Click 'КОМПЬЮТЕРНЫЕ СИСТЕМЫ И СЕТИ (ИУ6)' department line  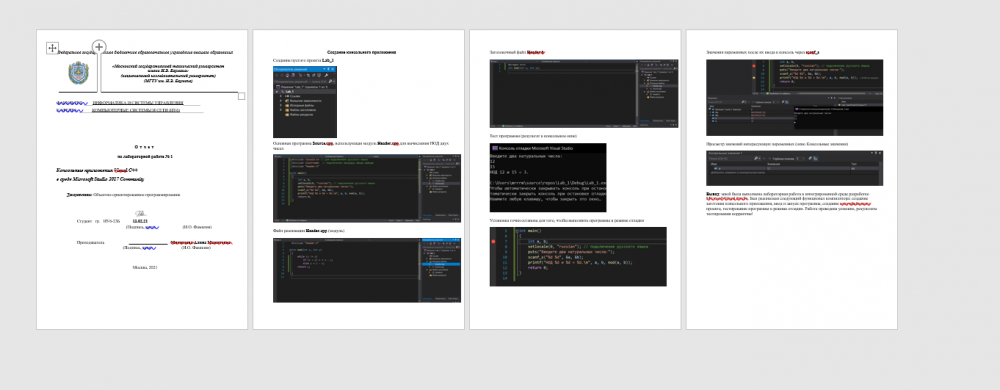[x=136, y=110]
